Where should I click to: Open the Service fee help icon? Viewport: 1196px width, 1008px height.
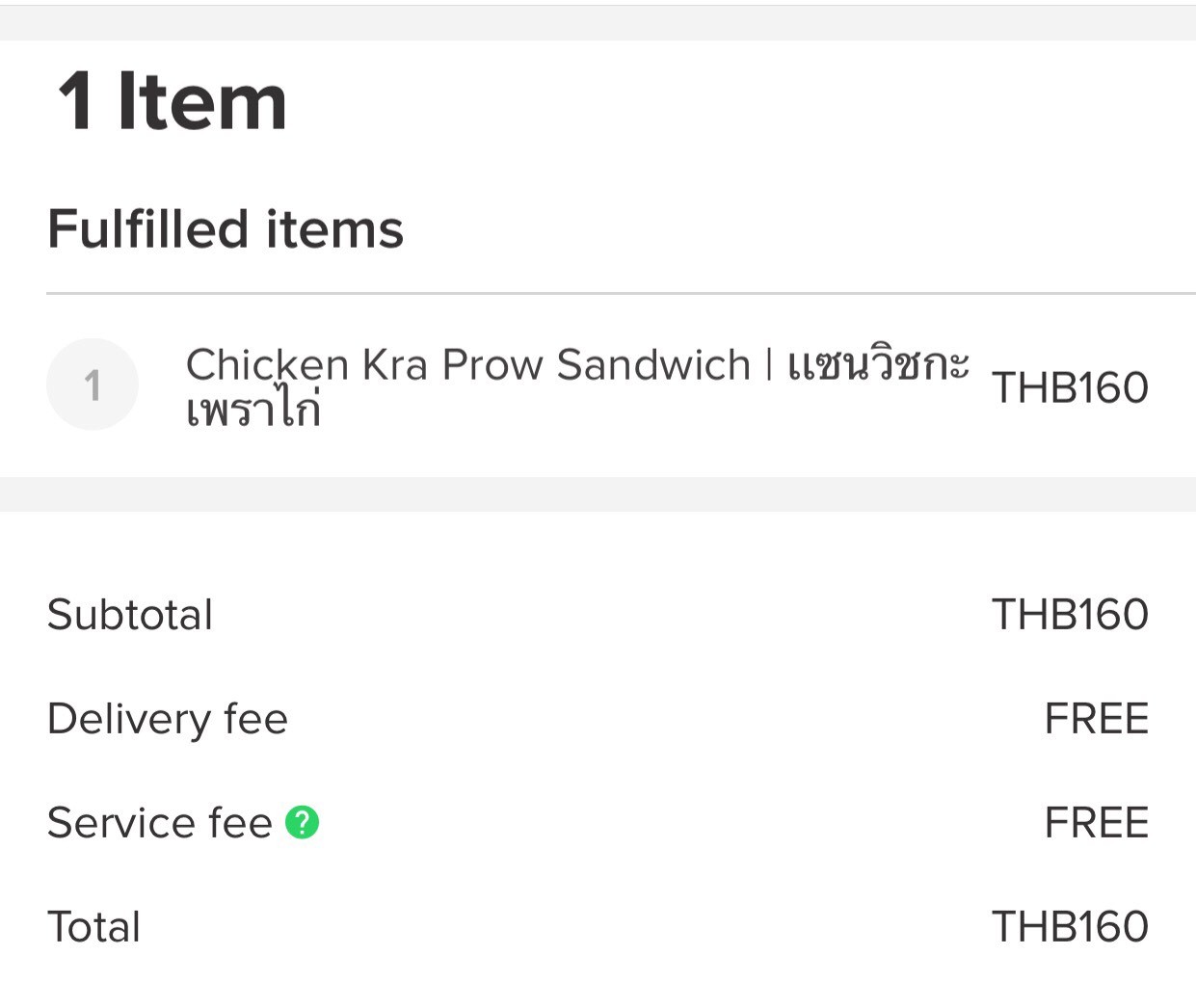click(x=302, y=823)
